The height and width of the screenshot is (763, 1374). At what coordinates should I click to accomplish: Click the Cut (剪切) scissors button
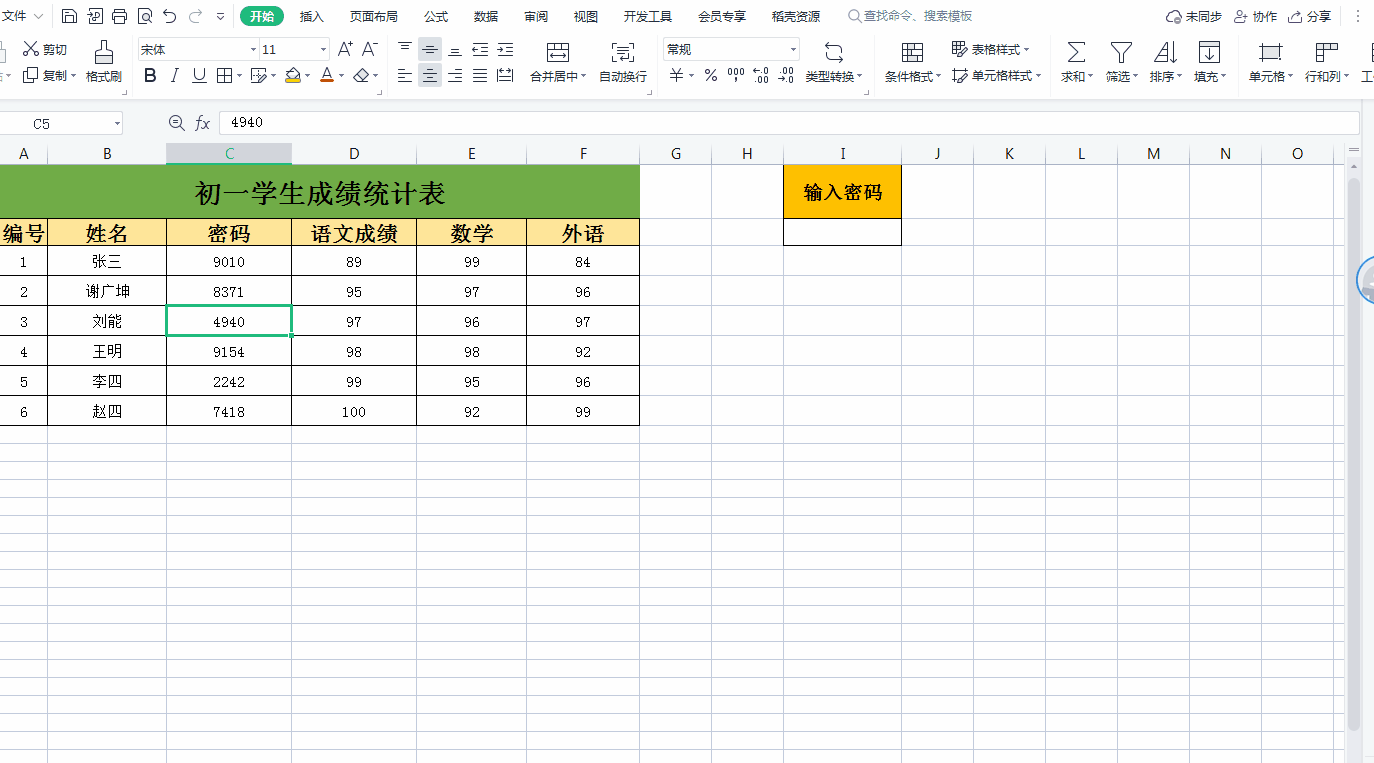coord(45,49)
